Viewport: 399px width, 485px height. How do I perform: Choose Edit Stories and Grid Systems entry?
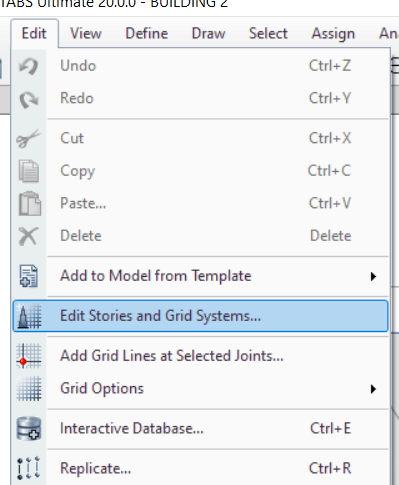pos(200,316)
